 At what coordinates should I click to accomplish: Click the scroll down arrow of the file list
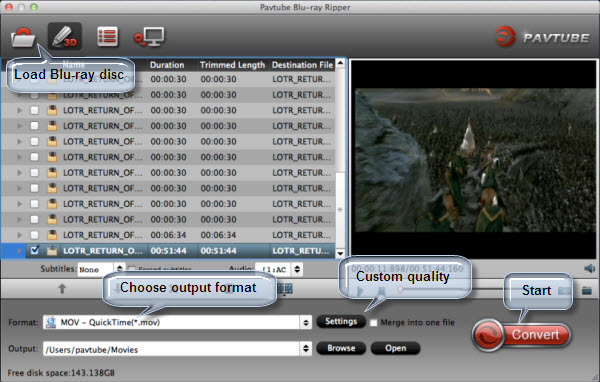[340, 253]
